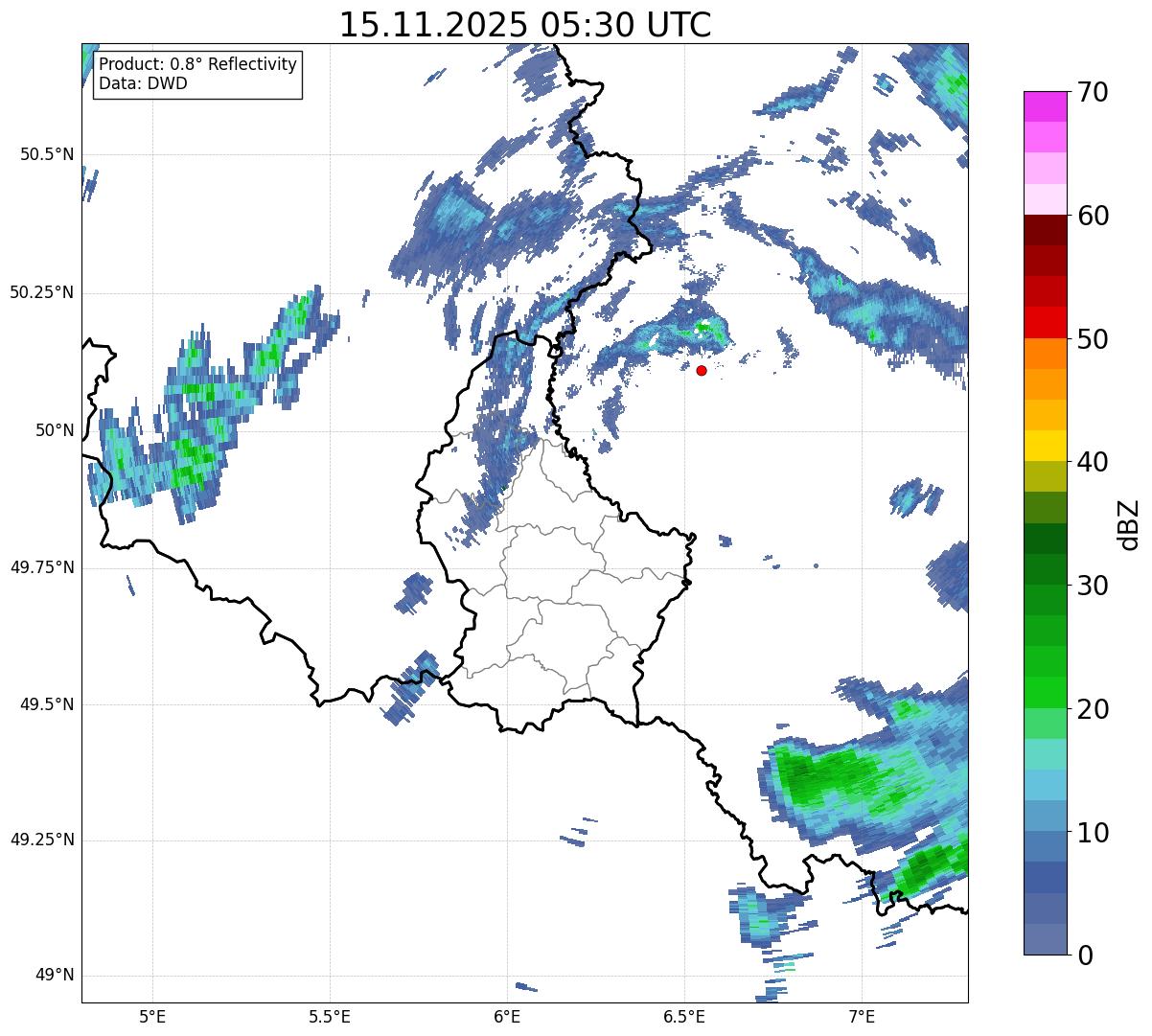This screenshot has width=1152, height=1036.
Task: Click the colorbar tick label 0
Action: pyautogui.click(x=1086, y=955)
